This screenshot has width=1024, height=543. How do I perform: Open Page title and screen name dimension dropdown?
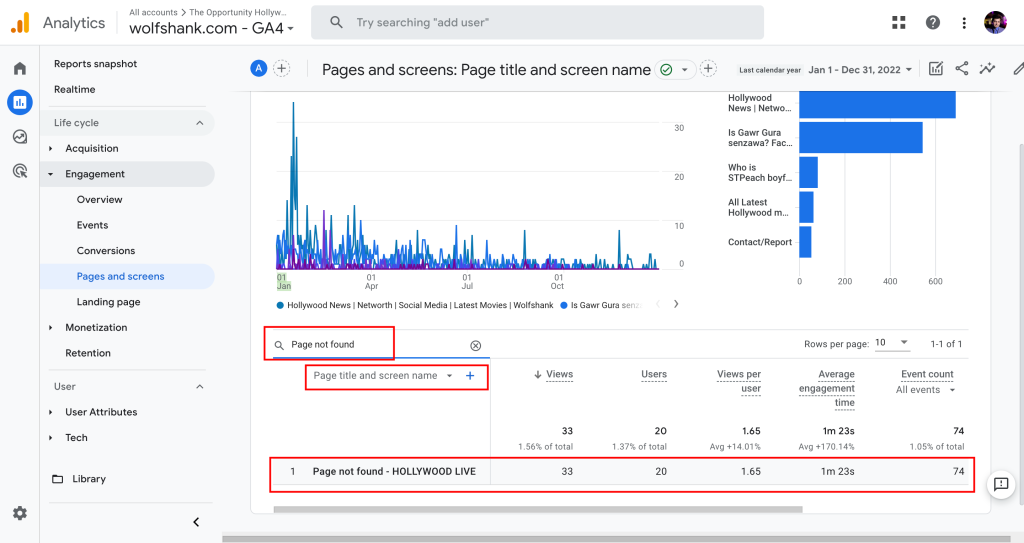point(383,376)
